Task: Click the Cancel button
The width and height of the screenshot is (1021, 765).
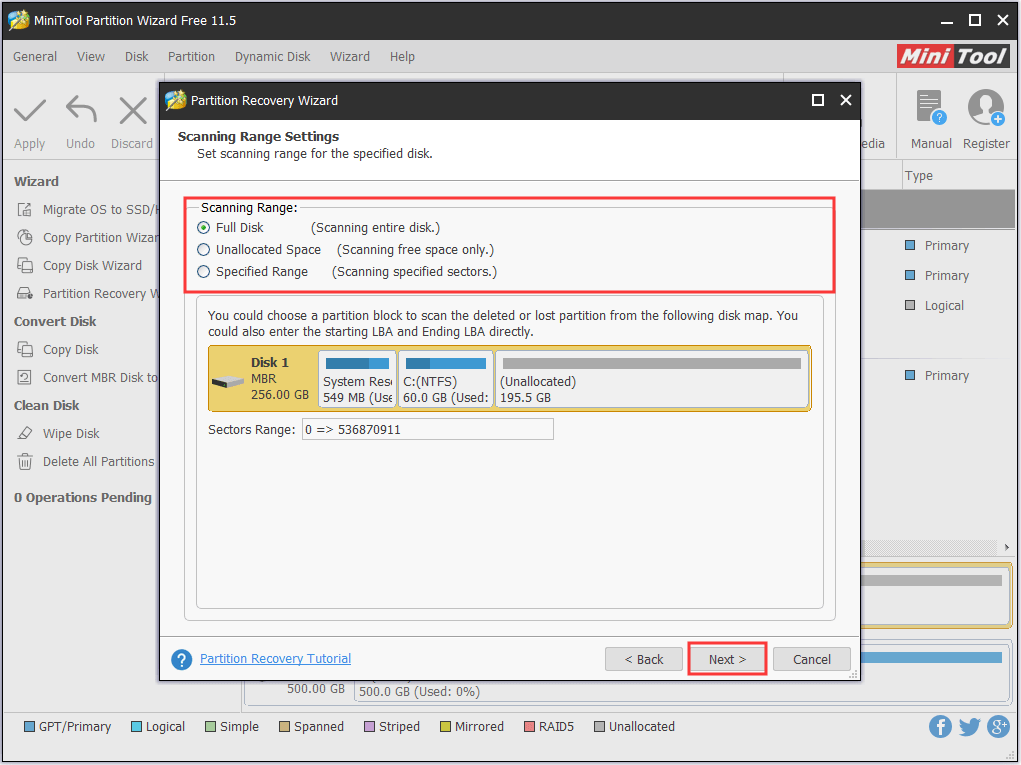Action: [811, 660]
